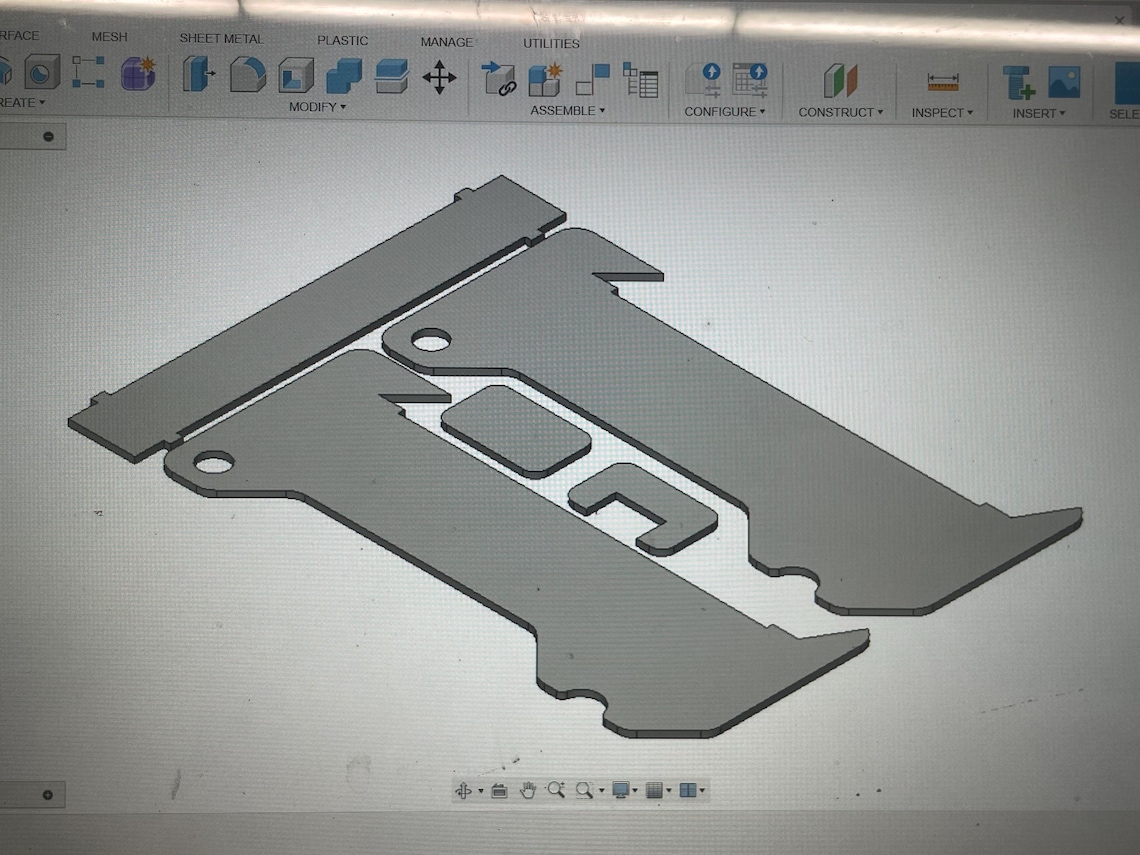
Task: Select the Zoom magnifier tool
Action: click(x=556, y=790)
